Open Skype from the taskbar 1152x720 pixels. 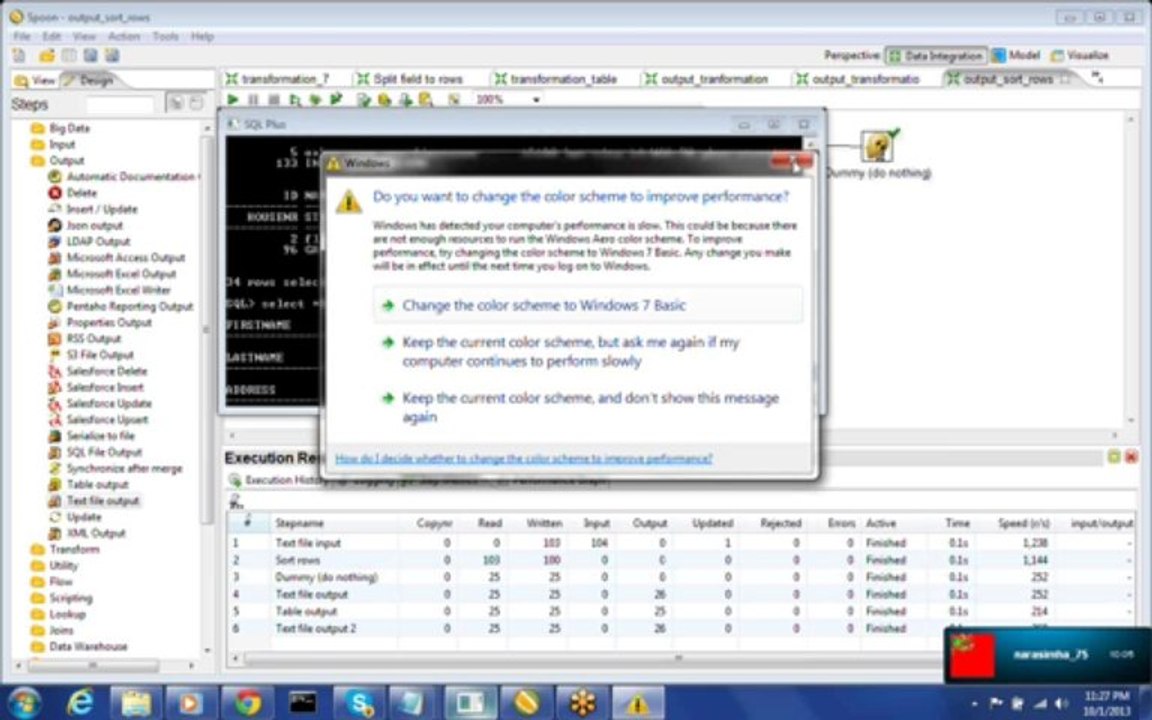[x=359, y=703]
